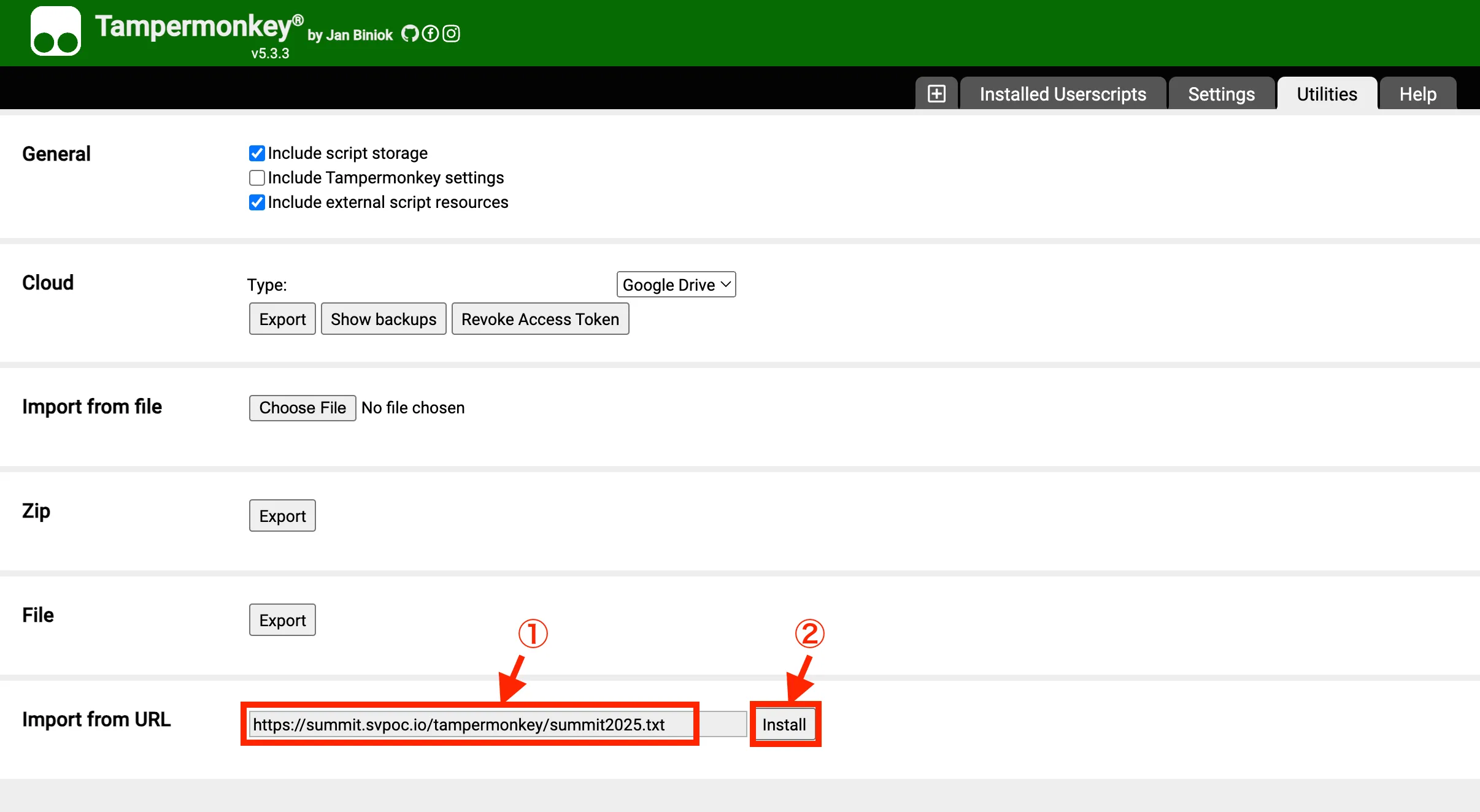
Task: Switch to Installed Userscripts tab
Action: point(1063,94)
